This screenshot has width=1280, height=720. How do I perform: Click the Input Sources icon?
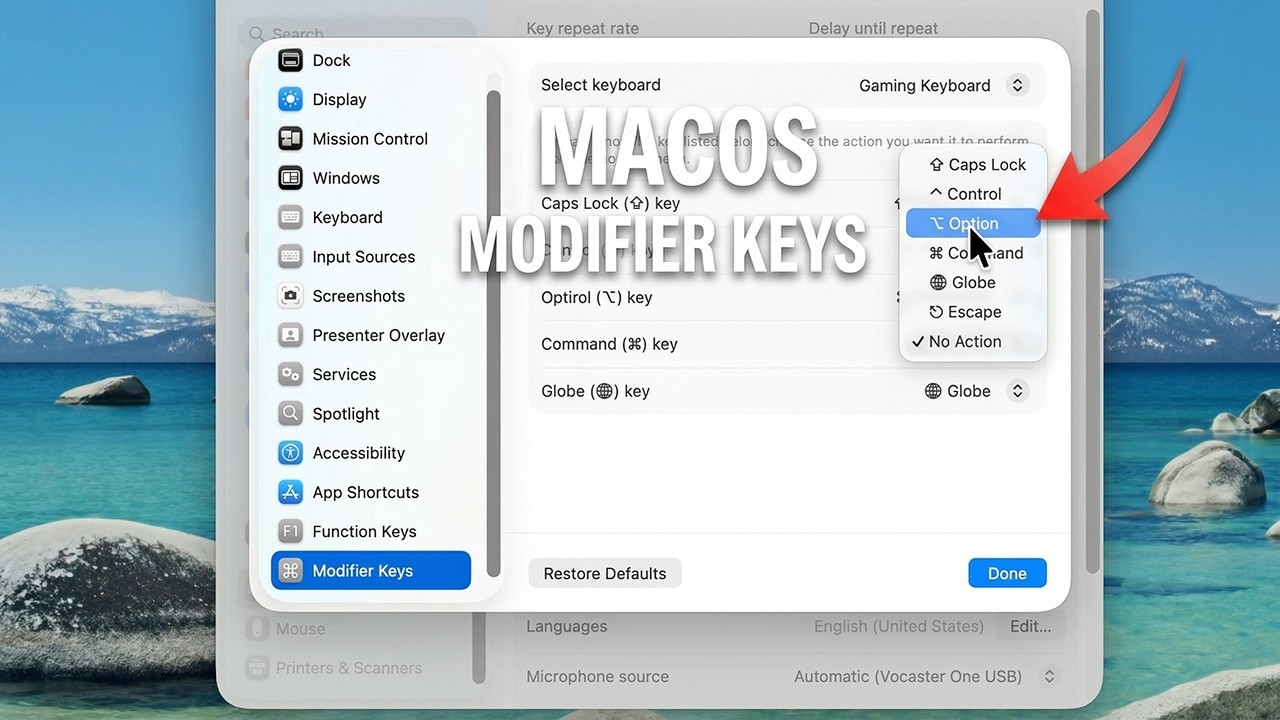coord(290,257)
